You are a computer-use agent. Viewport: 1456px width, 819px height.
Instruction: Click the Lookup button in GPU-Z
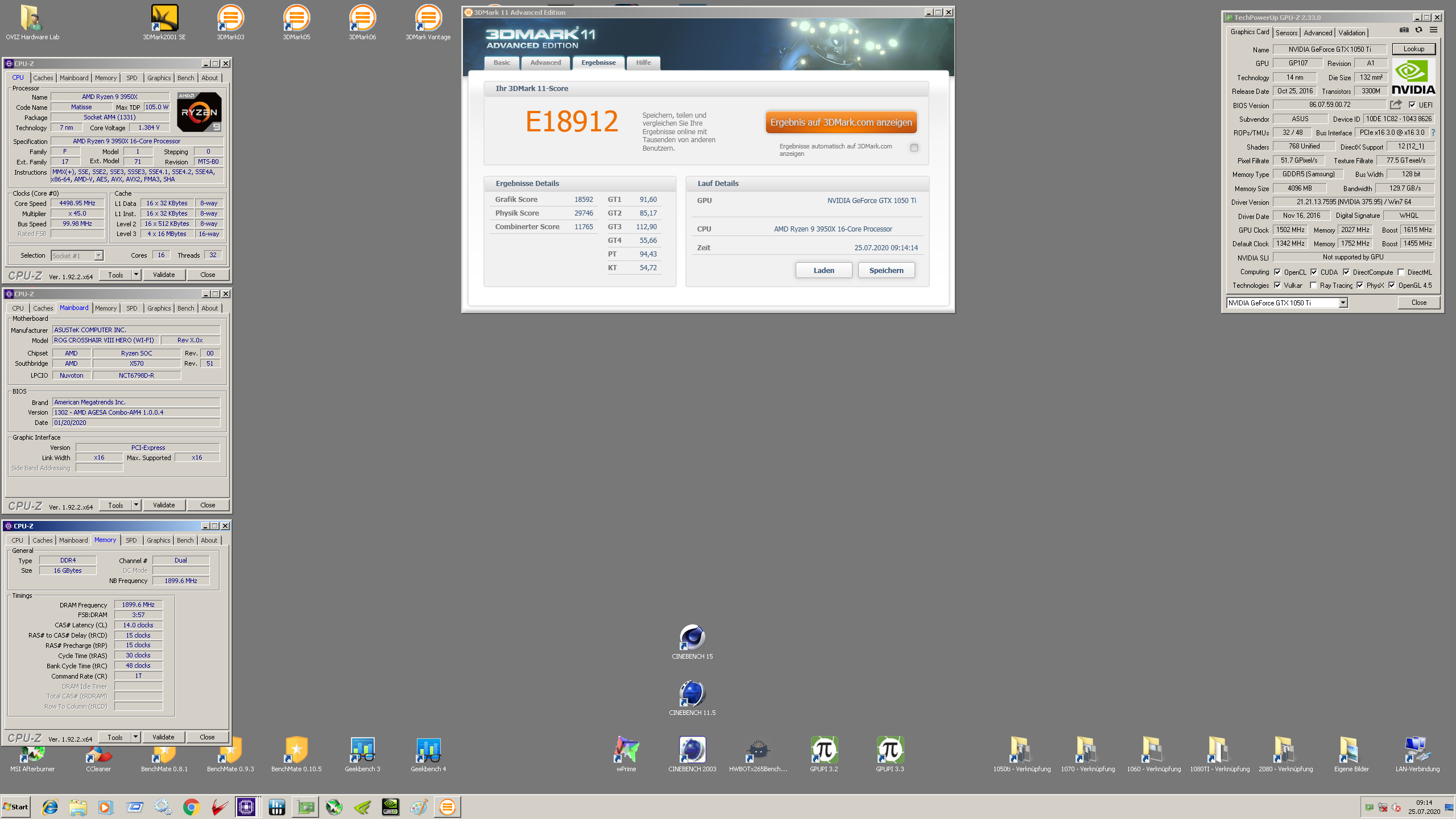1413,49
